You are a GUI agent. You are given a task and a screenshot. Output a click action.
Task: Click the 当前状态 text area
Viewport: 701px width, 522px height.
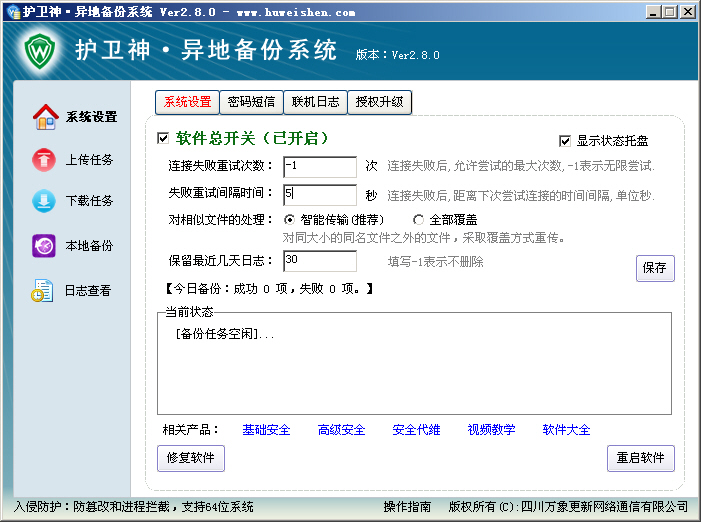click(414, 363)
